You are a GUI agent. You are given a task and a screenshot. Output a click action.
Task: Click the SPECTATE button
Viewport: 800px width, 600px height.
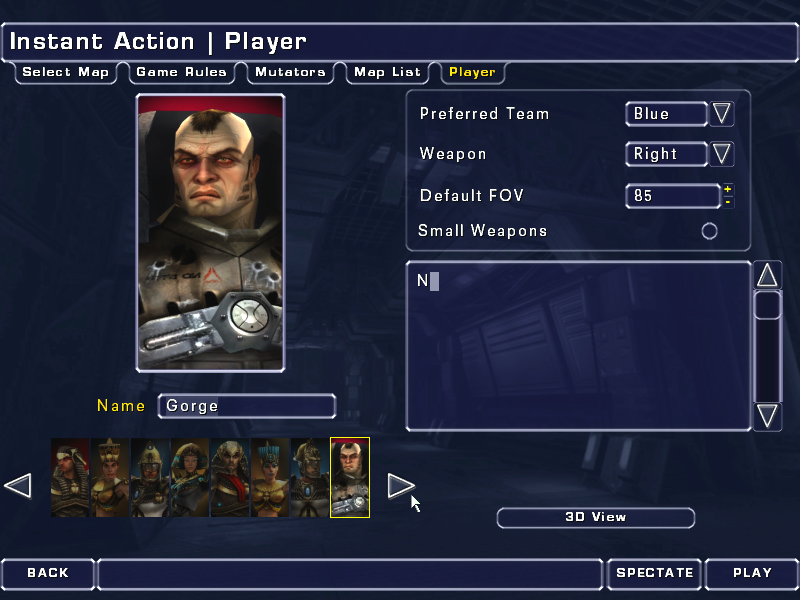[x=655, y=573]
